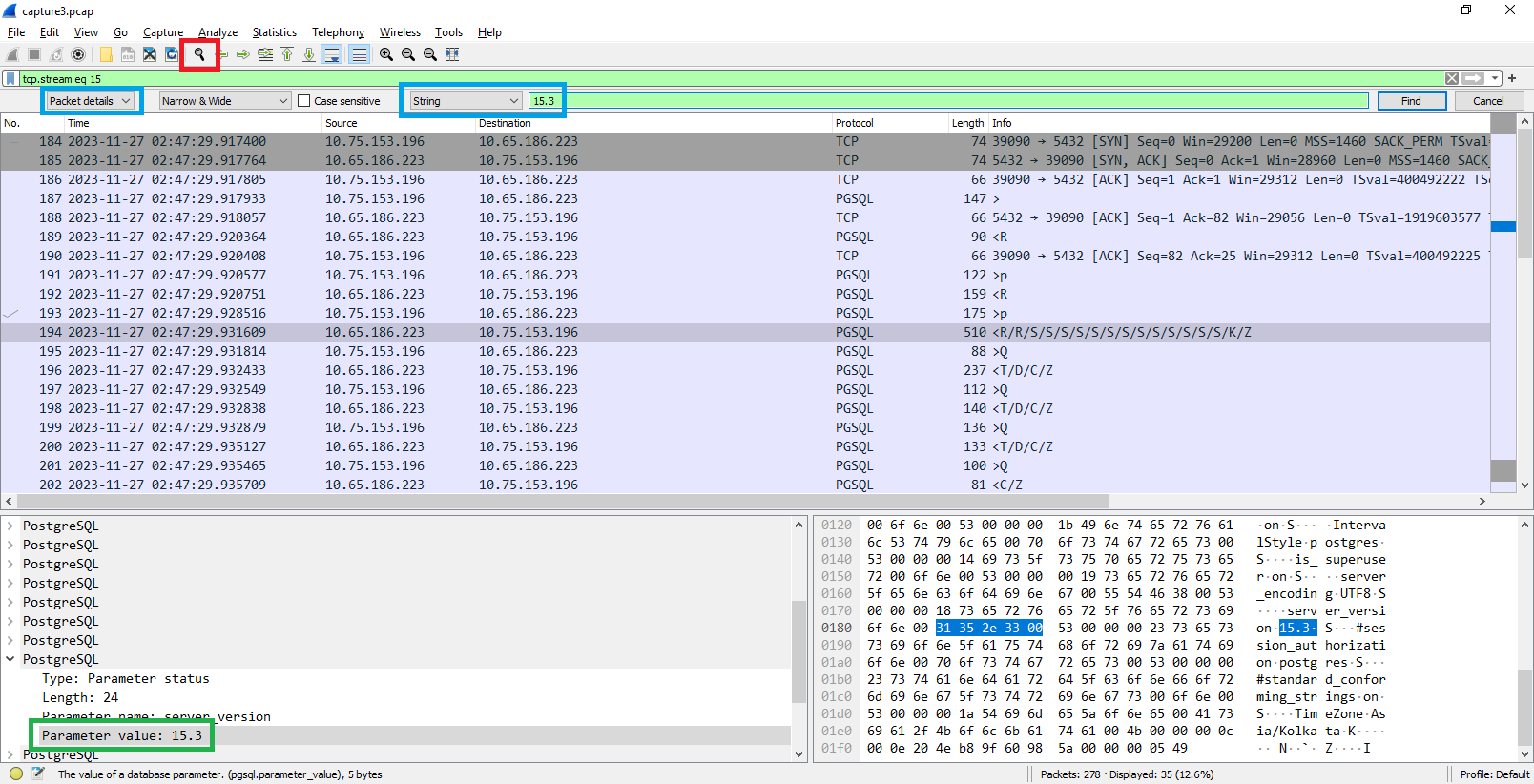Zoom in the main window text
This screenshot has height=784, width=1534.
(386, 54)
